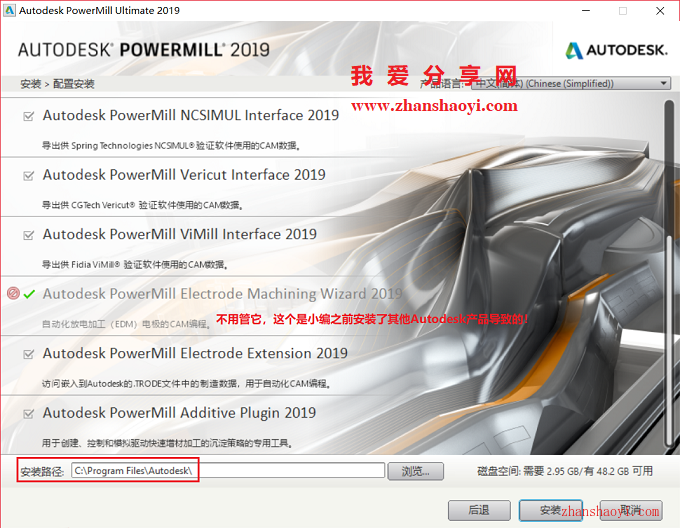The width and height of the screenshot is (680, 528).
Task: Toggle Additive Plugin 2019 checkbox
Action: click(29, 413)
